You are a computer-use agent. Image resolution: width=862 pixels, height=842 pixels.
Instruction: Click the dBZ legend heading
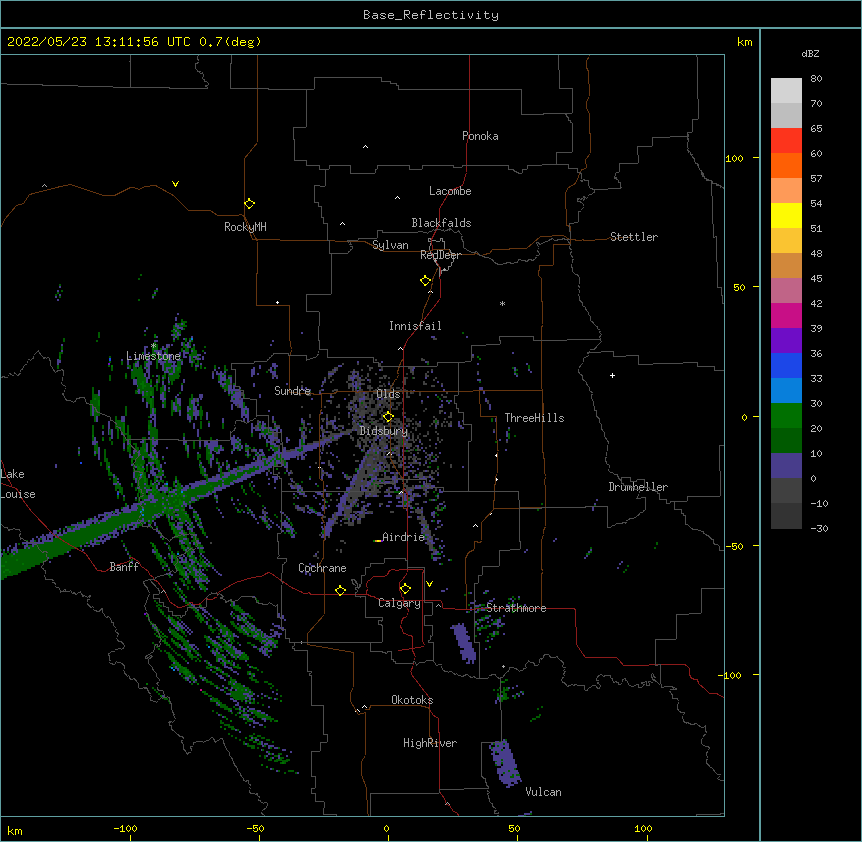(x=810, y=53)
